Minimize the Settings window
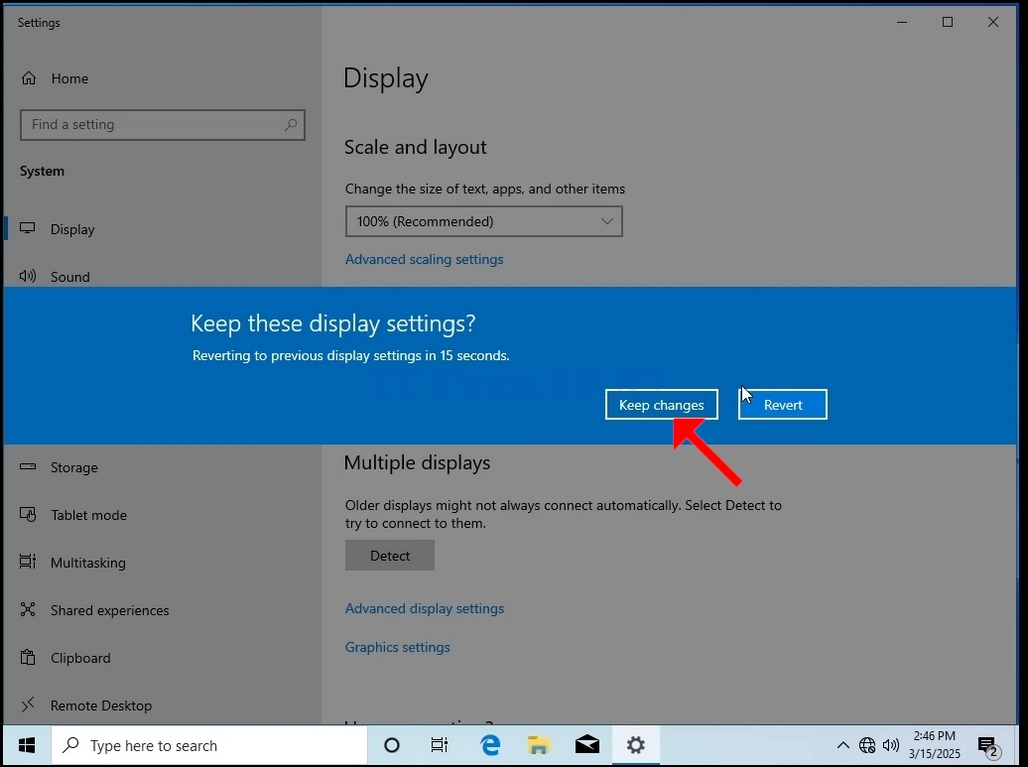The image size is (1028, 767). tap(902, 22)
